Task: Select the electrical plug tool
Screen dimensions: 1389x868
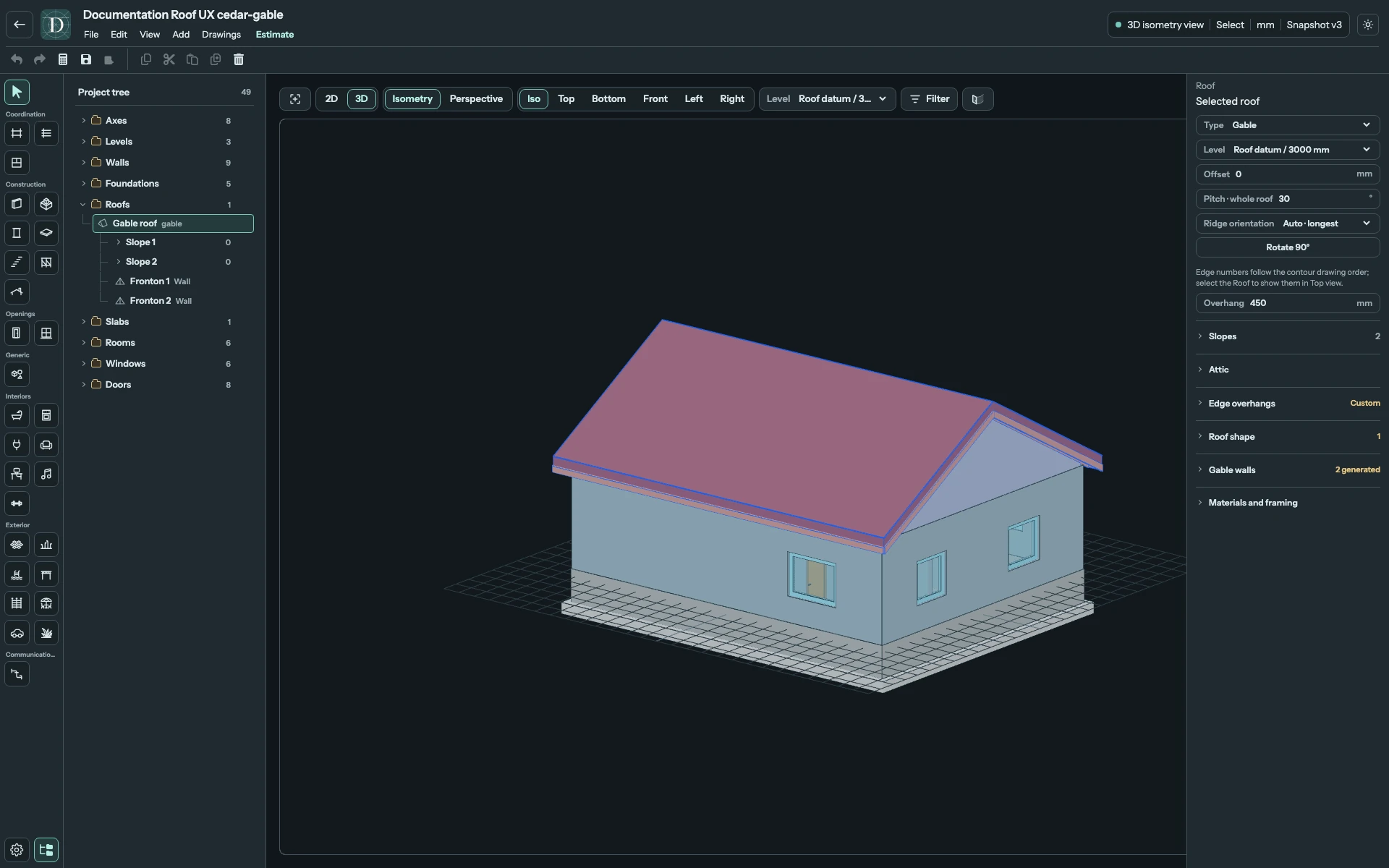Action: (x=17, y=445)
